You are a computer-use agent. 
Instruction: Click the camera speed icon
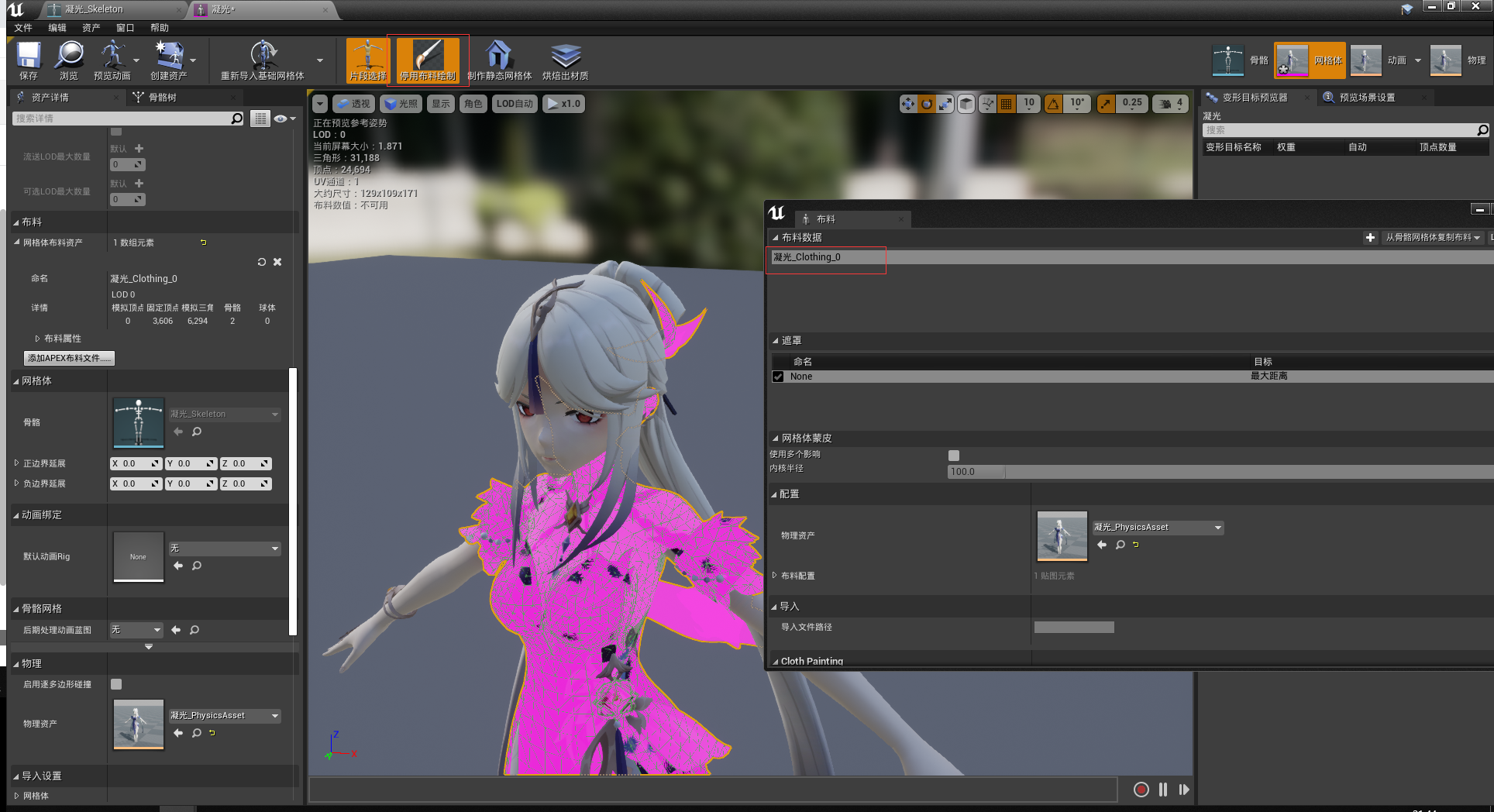click(x=1165, y=104)
